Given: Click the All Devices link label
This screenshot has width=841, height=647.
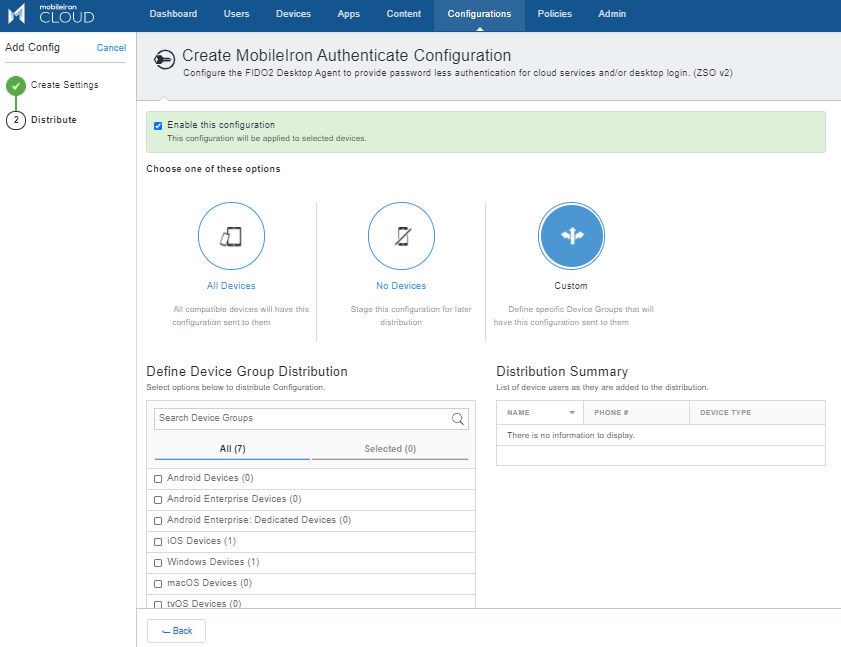Looking at the screenshot, I should [x=231, y=286].
